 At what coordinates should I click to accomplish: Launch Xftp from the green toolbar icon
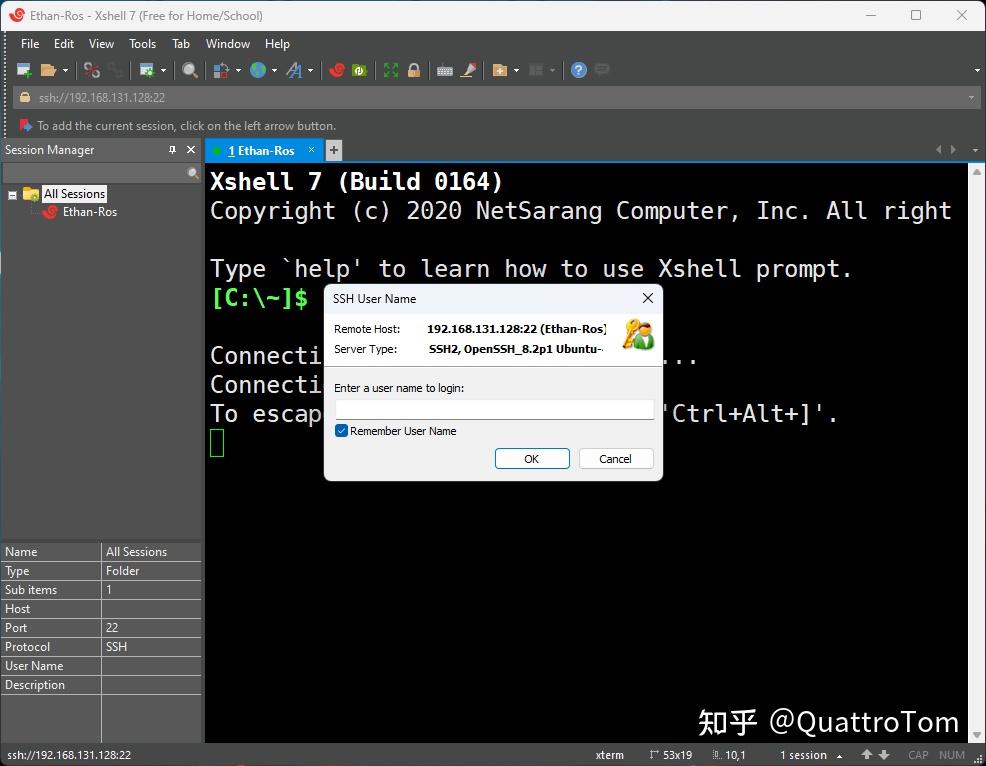click(x=359, y=70)
